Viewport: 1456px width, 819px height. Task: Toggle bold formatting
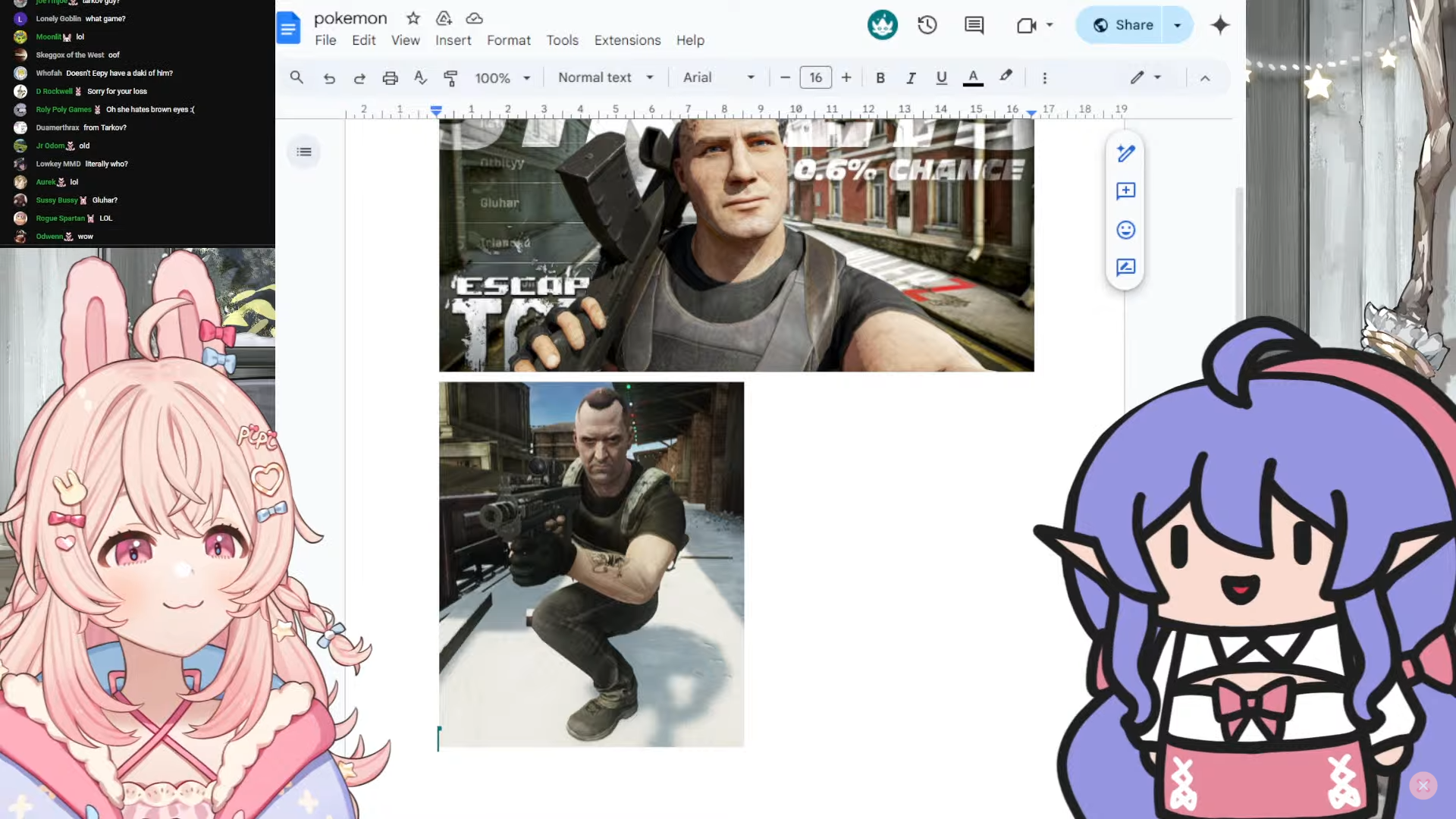(x=880, y=77)
